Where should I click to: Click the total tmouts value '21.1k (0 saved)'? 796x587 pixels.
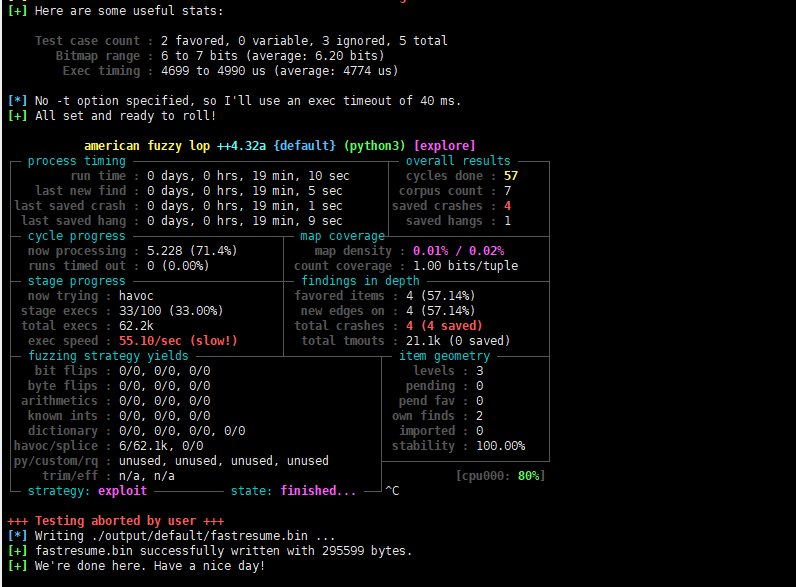tap(458, 341)
